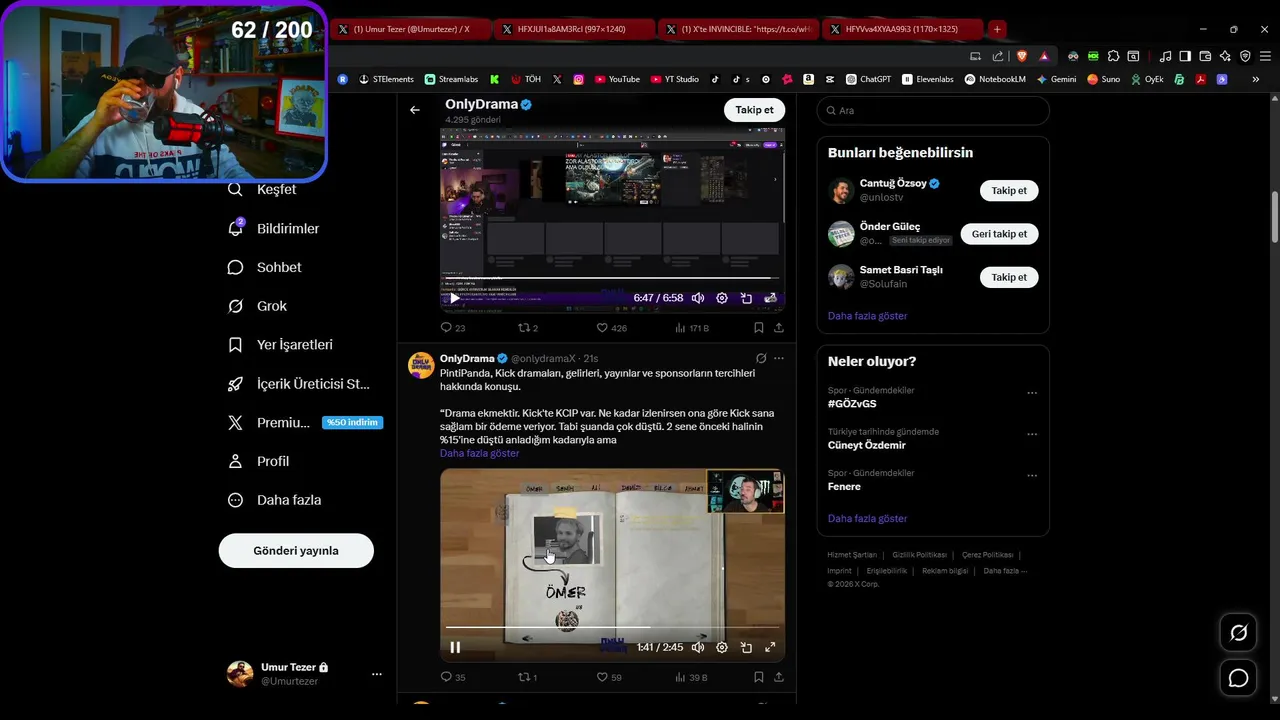Open account menu dots beside Umur Tezer
Screen dimensions: 1280x720
pos(377,674)
